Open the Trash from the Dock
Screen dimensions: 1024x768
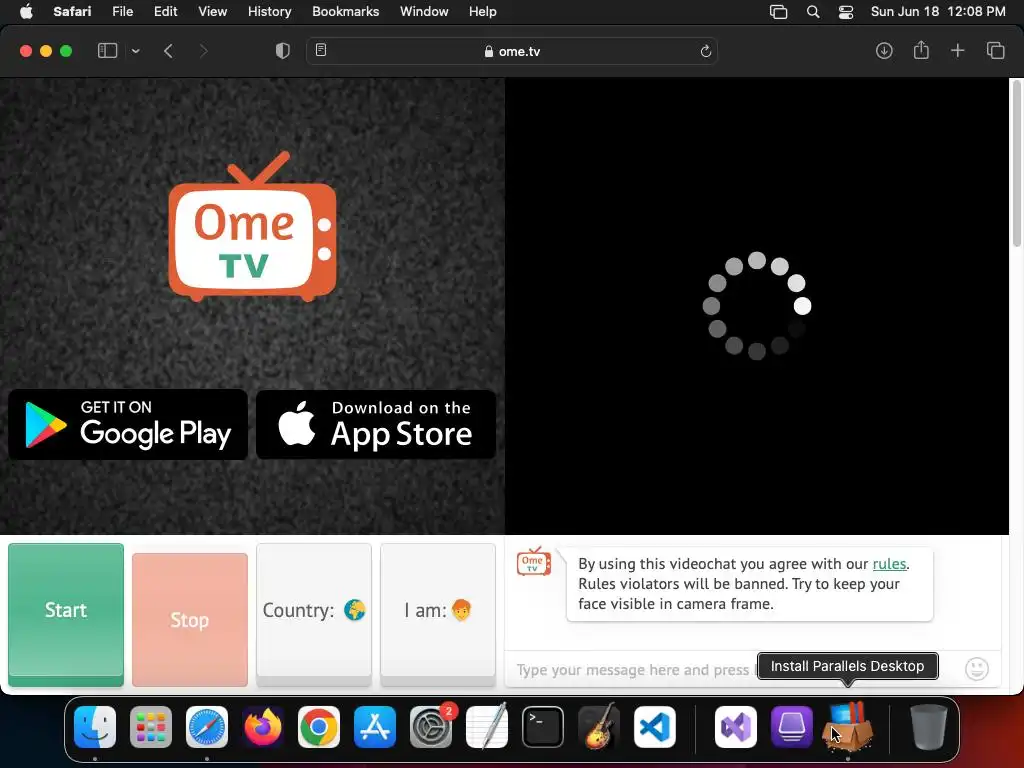929,726
